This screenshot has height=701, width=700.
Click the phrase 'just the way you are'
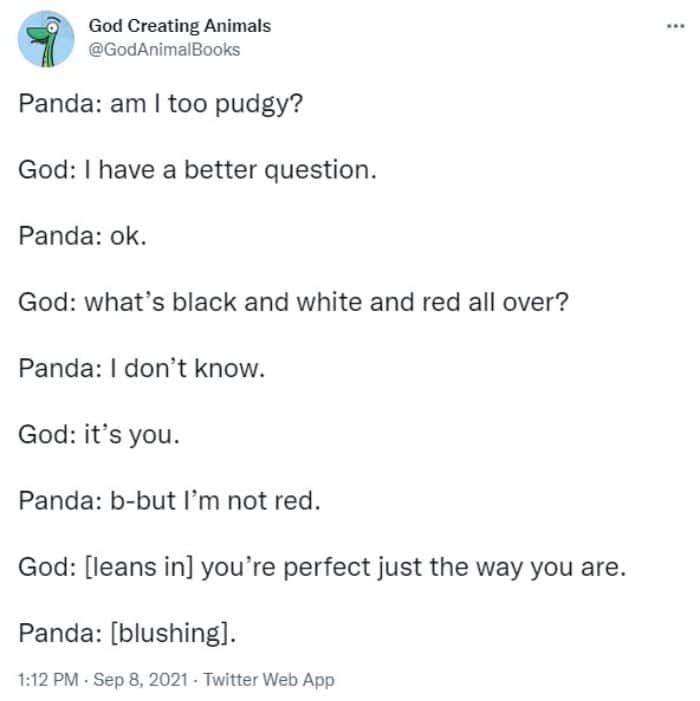click(x=500, y=567)
